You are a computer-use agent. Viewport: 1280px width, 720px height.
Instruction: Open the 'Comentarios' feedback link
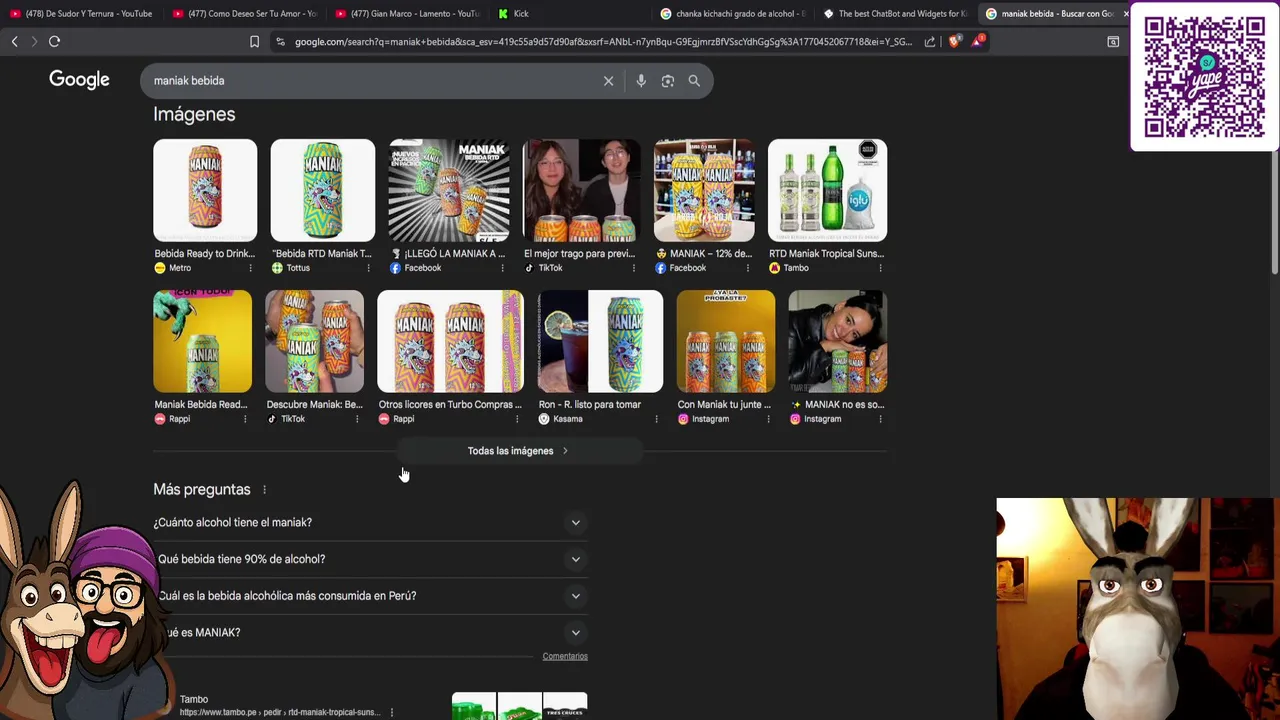tap(565, 657)
